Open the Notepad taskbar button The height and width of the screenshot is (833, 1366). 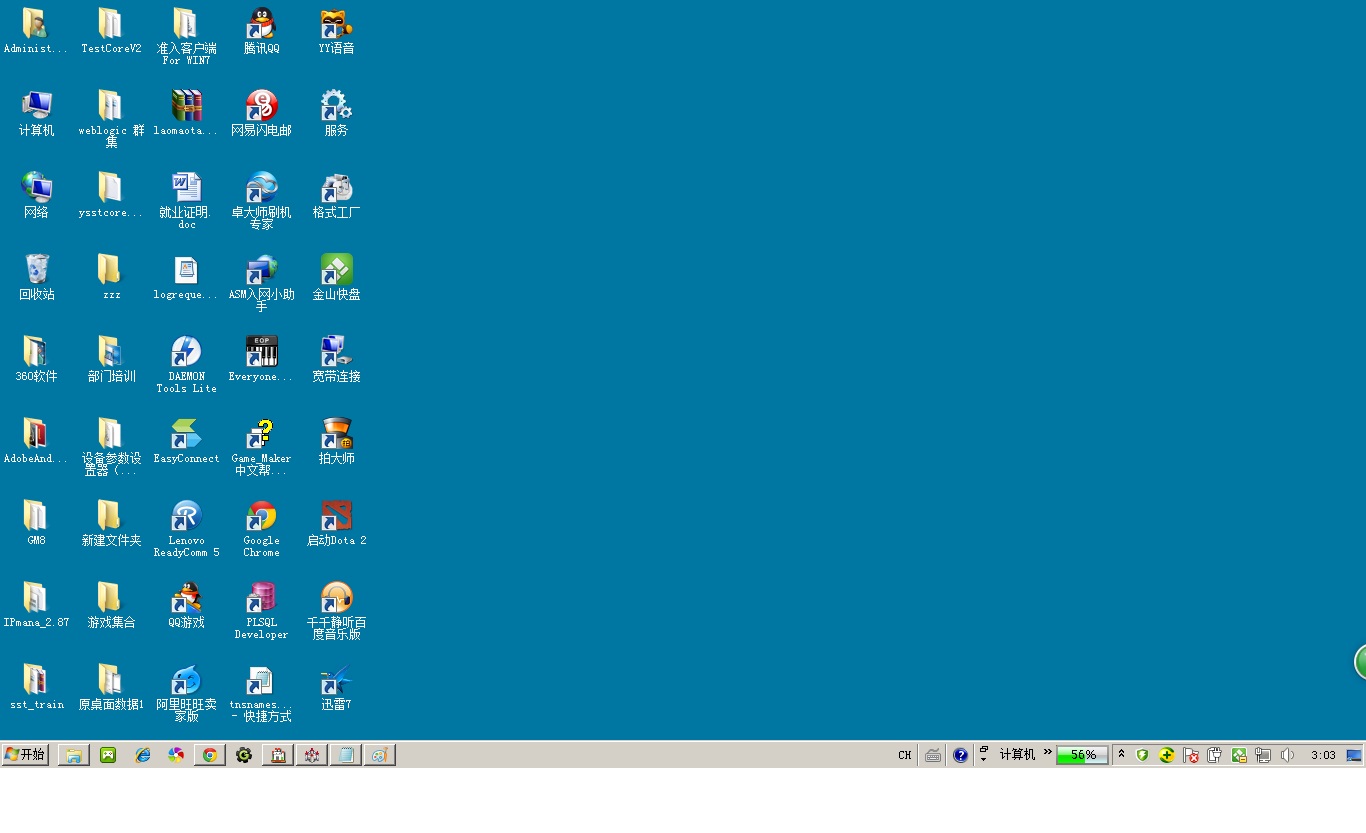point(345,755)
